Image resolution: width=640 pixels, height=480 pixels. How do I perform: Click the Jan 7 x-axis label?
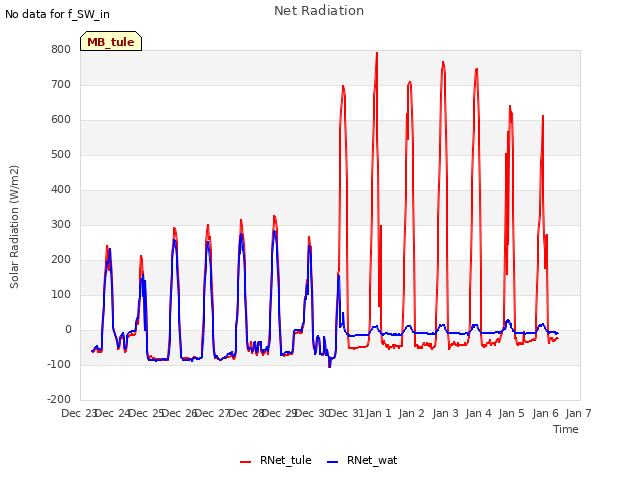click(x=578, y=413)
